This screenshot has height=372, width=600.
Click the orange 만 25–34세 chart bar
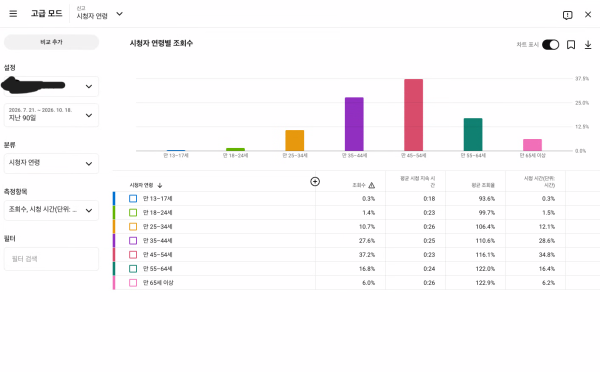click(x=295, y=140)
